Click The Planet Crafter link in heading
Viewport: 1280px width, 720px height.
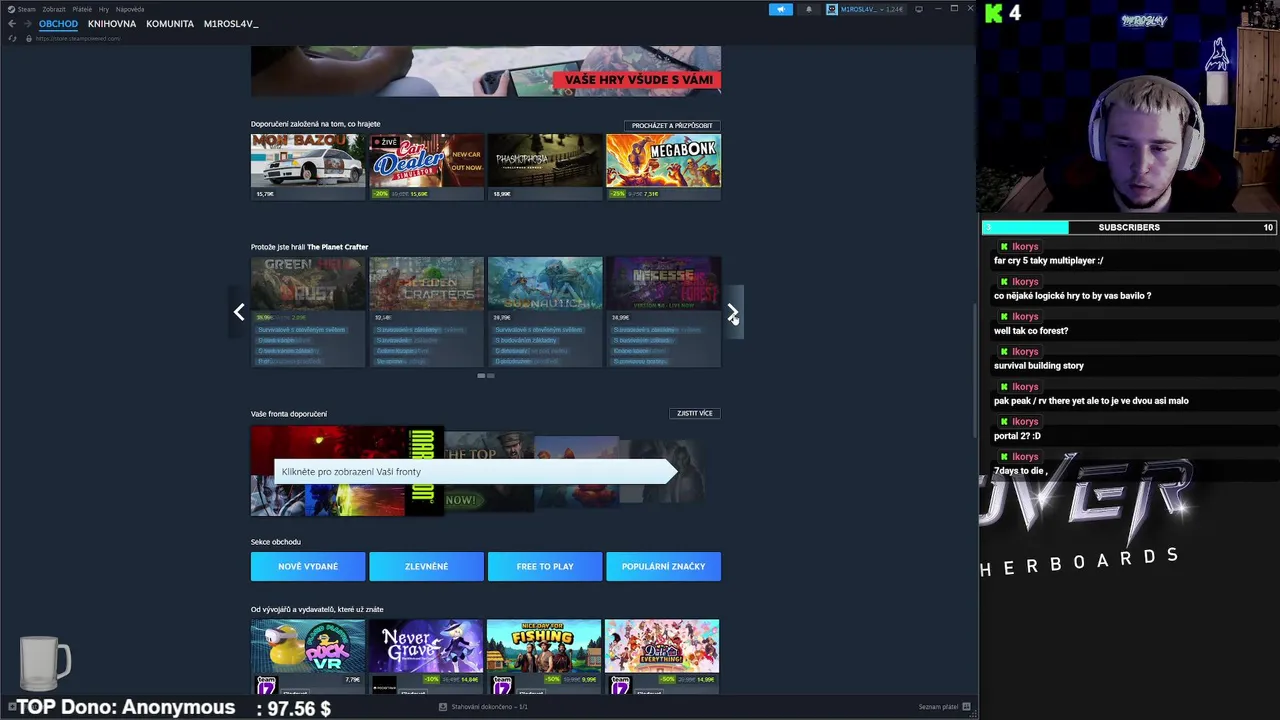[338, 247]
